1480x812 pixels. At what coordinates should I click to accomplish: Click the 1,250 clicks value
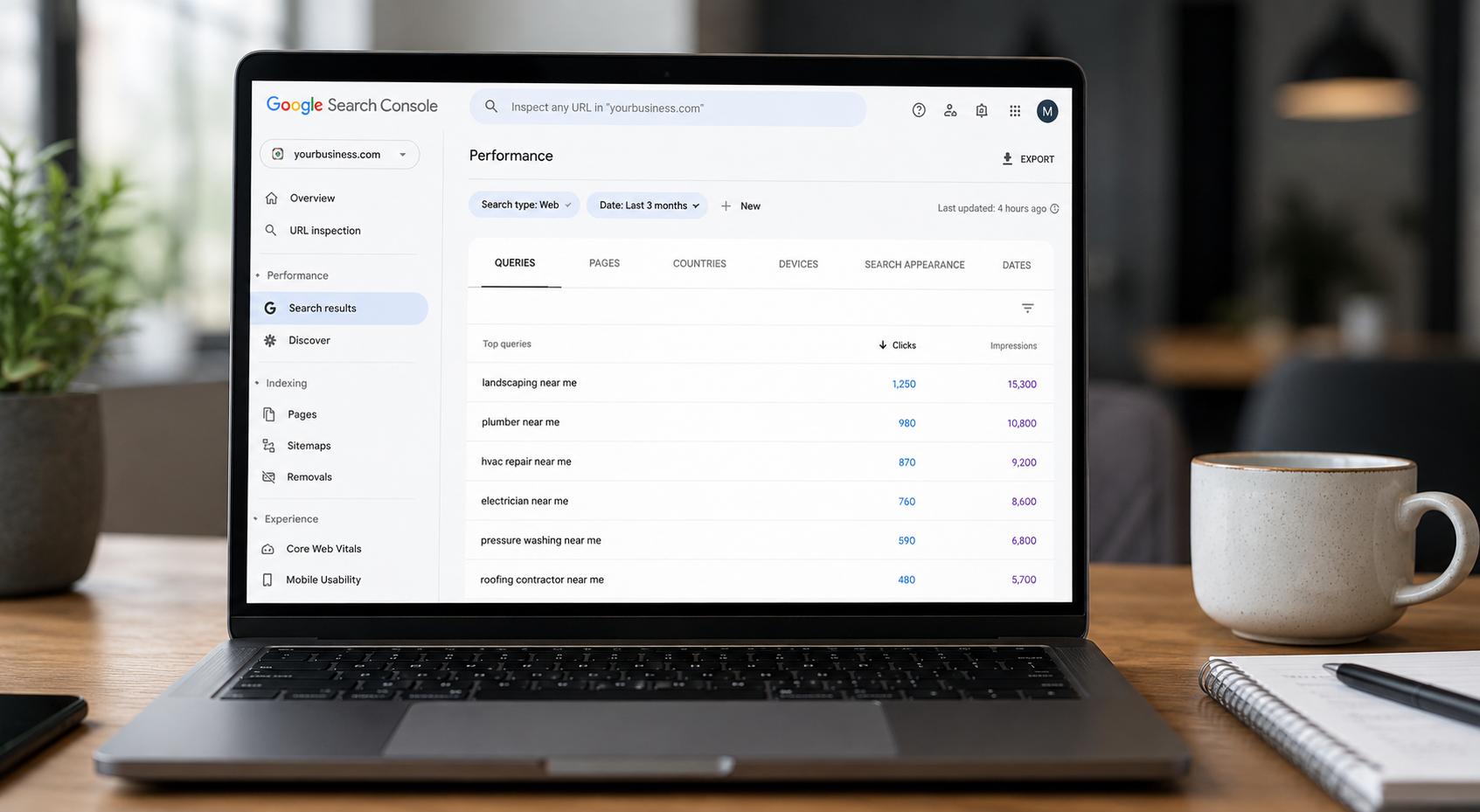click(904, 384)
